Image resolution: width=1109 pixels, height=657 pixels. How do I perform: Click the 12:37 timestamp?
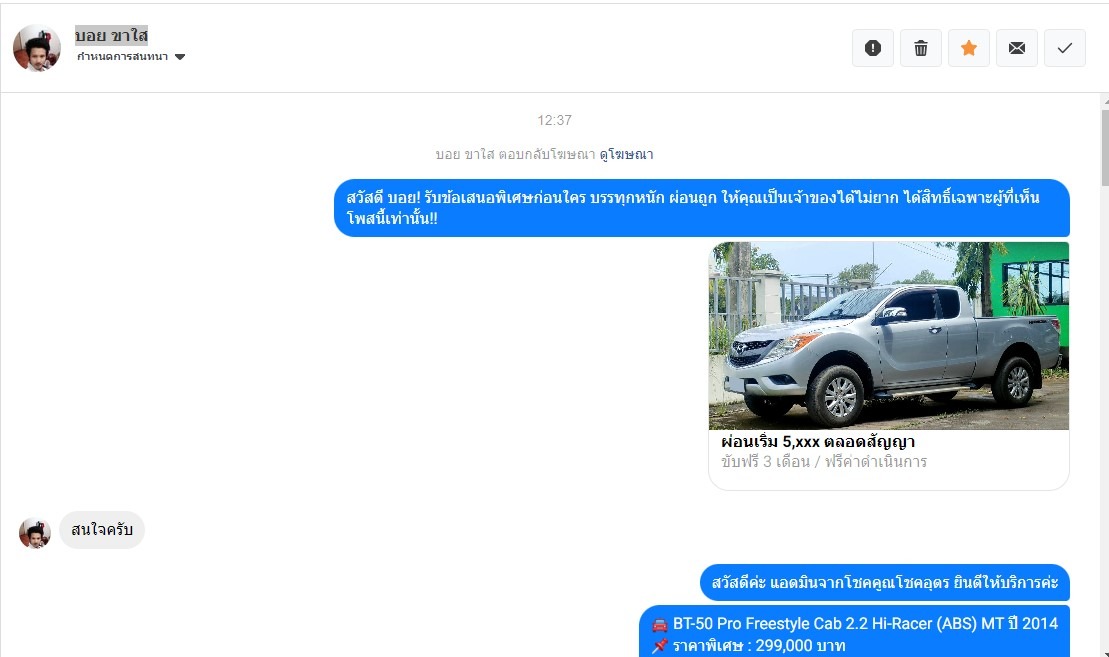click(x=554, y=120)
